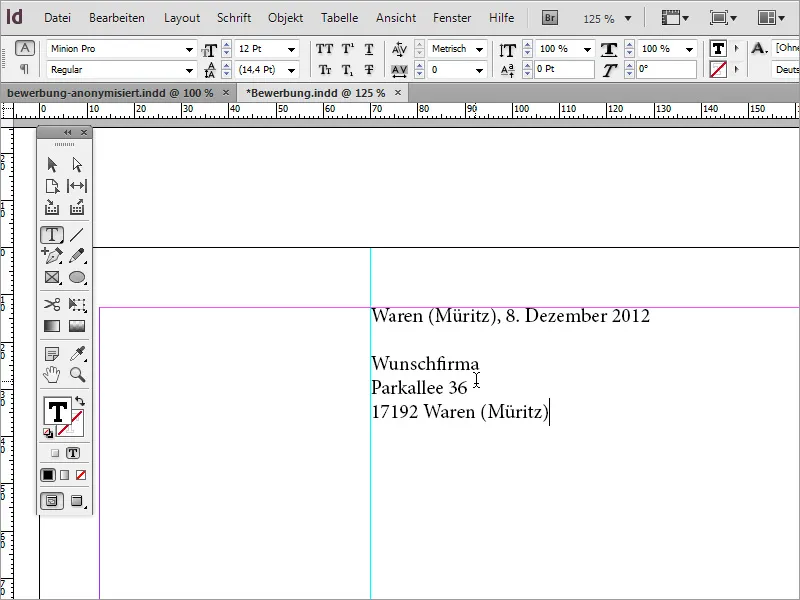Open screen mode dropdown in app bar
The width and height of the screenshot is (800, 600).
coord(723,18)
